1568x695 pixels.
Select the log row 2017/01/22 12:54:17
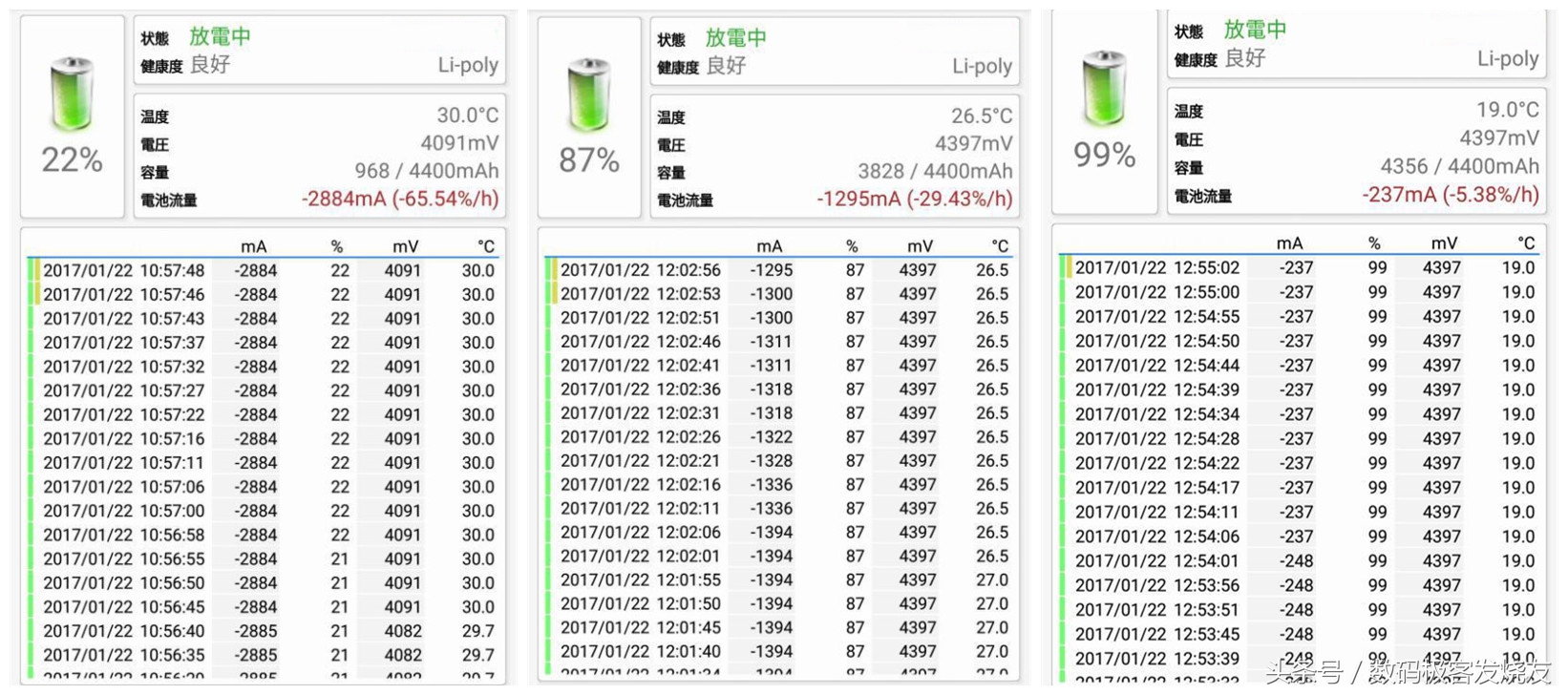point(1299,487)
